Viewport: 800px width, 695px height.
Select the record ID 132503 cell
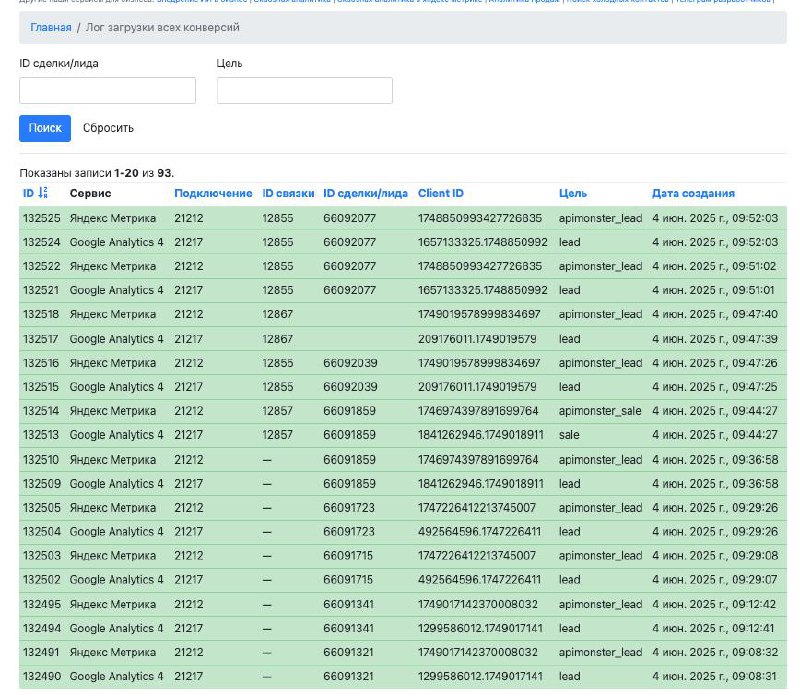(x=41, y=556)
